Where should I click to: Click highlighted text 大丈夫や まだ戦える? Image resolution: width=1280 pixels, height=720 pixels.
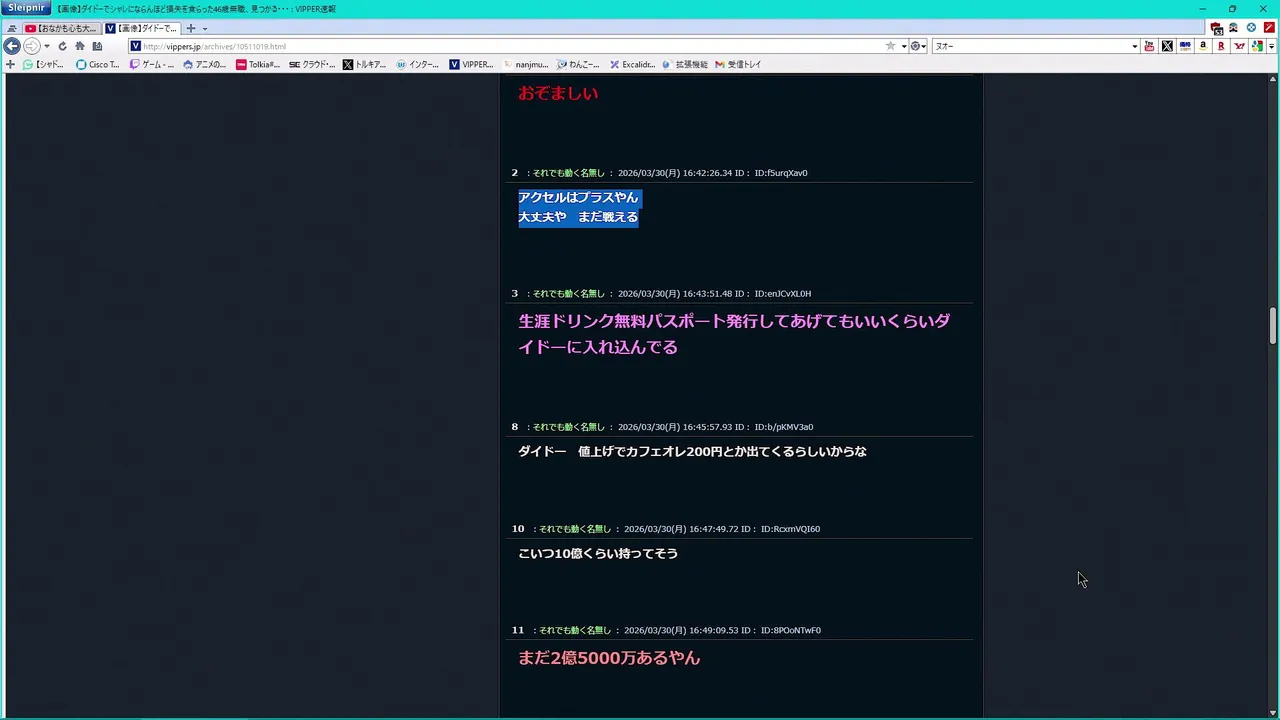(578, 217)
